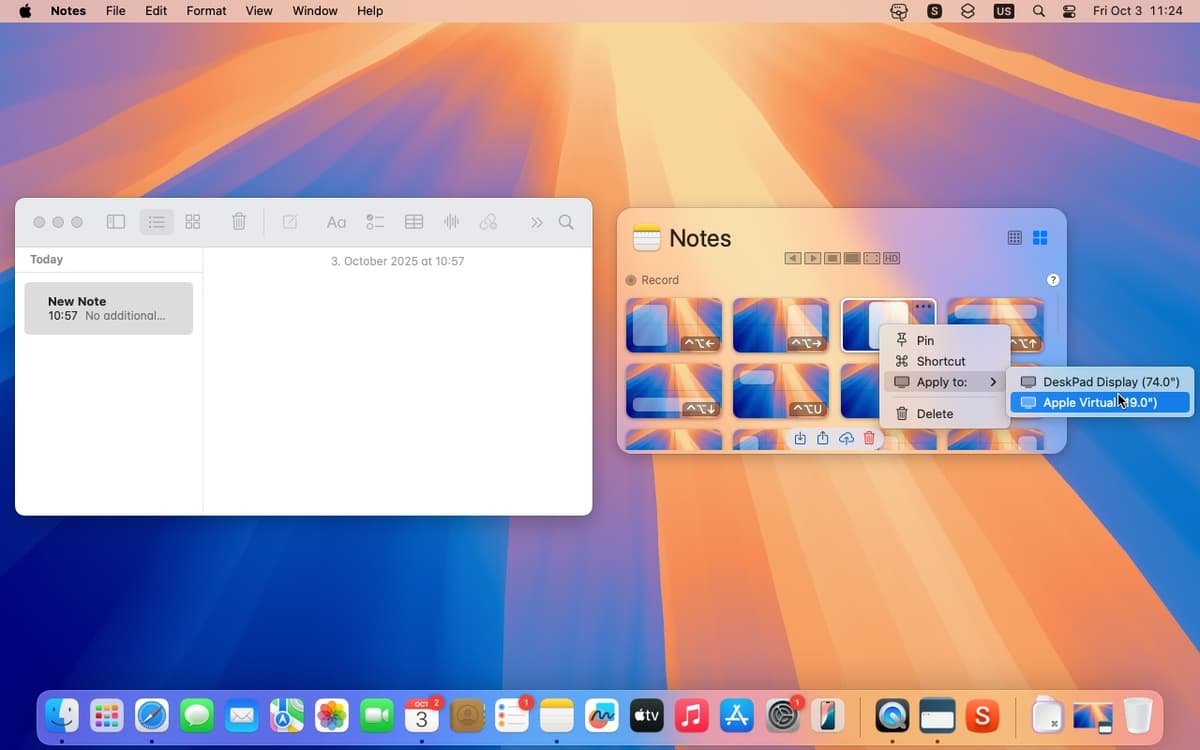Open the ellipsis menu on the selected layout thumbnail

point(922,307)
